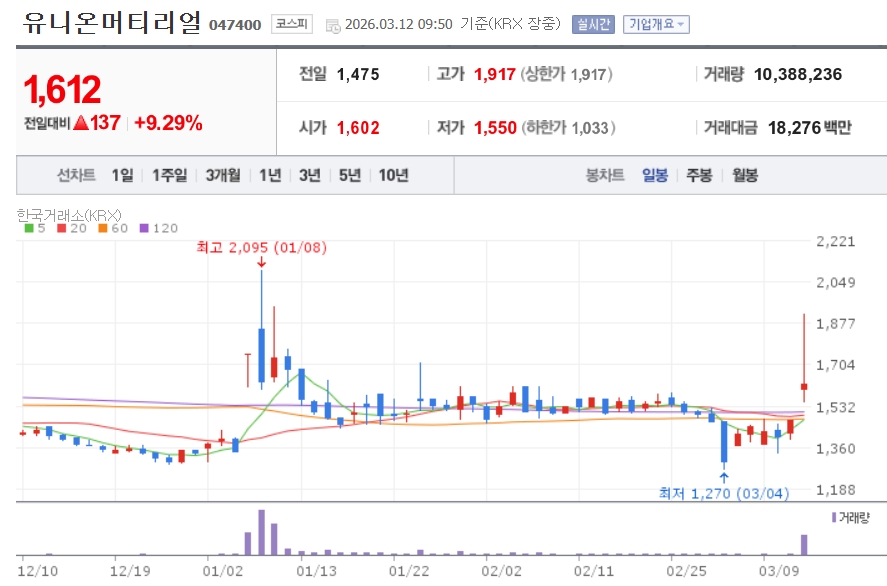Switch to 주봉 weekly candle chart
This screenshot has height=586, width=887.
[699, 175]
